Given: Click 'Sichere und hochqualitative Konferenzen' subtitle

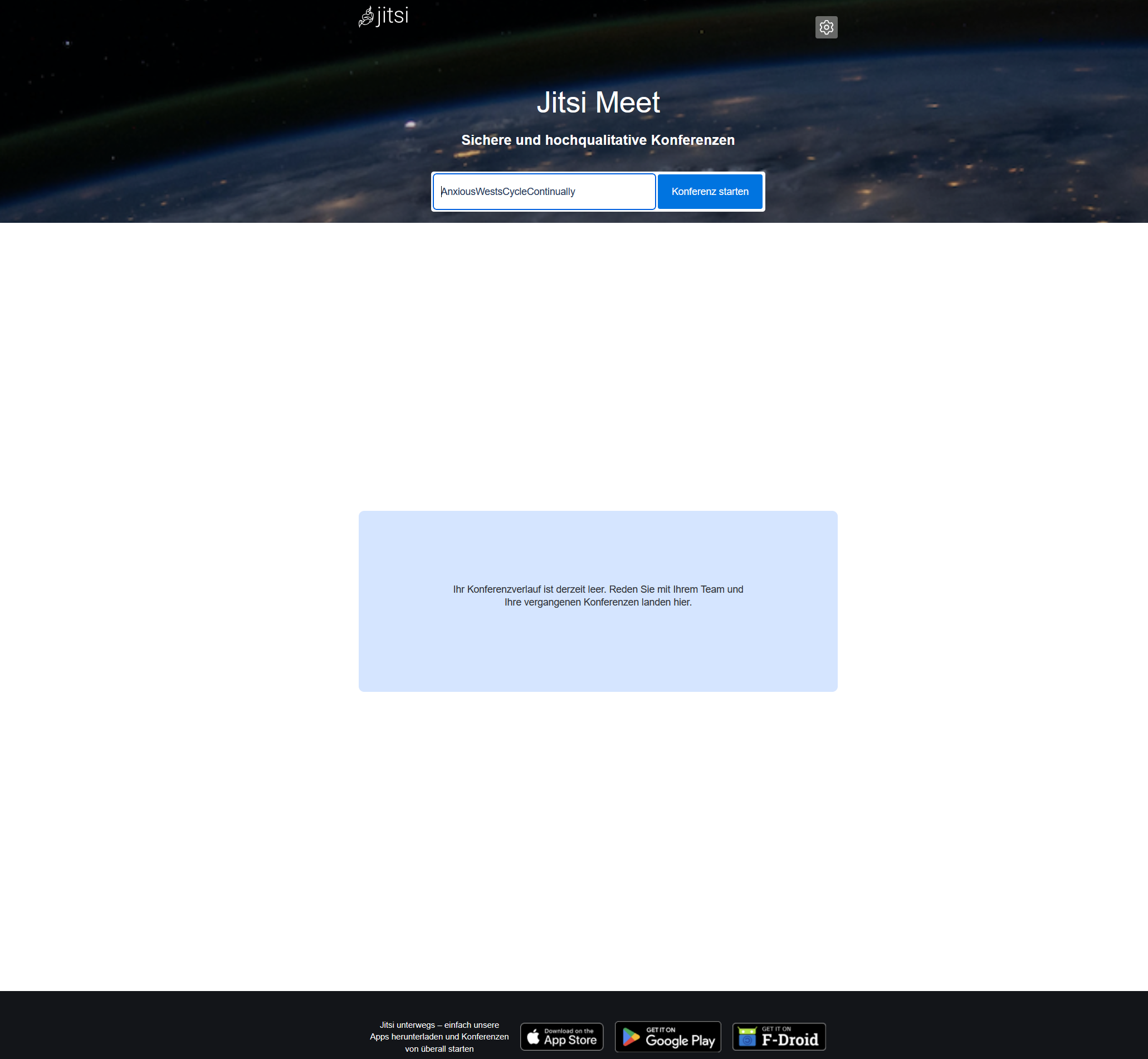Looking at the screenshot, I should [x=598, y=140].
